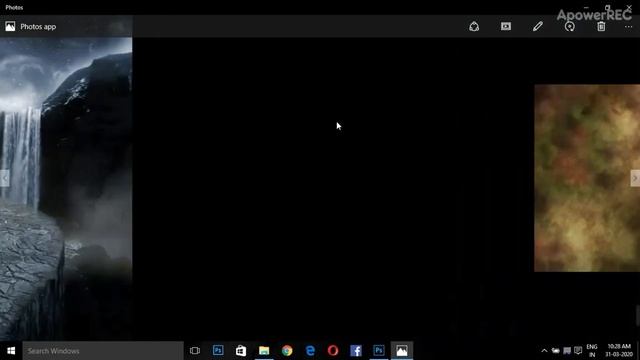Launch the Store from taskbar
The width and height of the screenshot is (640, 360).
pyautogui.click(x=241, y=351)
